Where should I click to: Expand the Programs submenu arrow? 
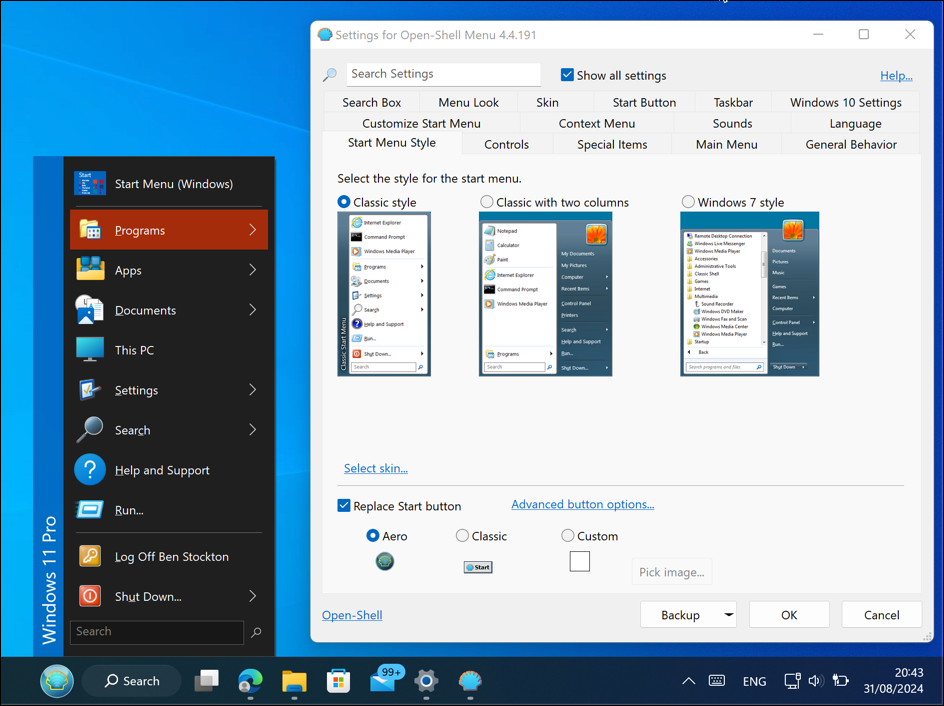(x=253, y=230)
